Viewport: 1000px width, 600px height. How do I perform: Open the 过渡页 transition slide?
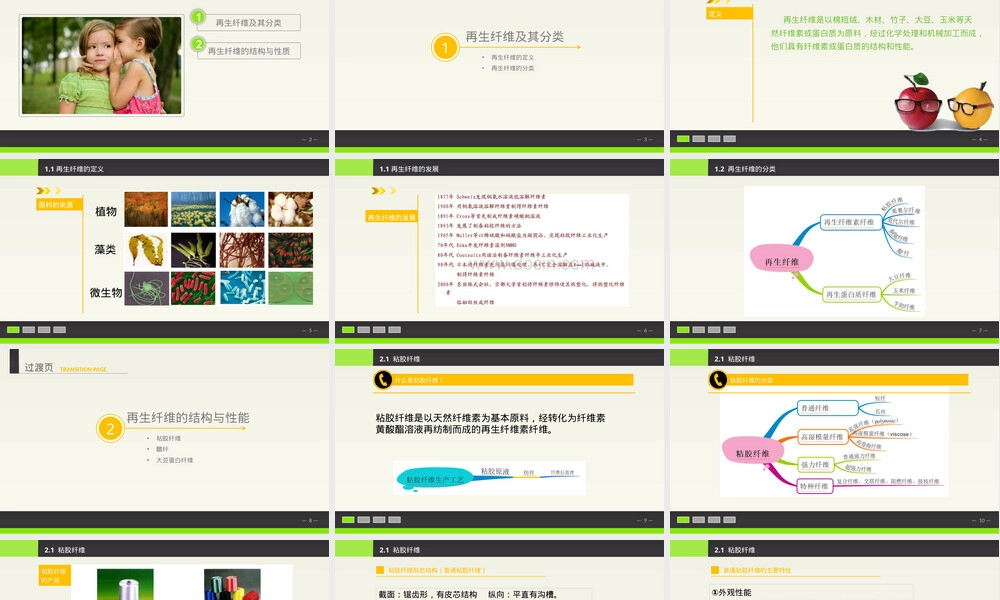165,440
